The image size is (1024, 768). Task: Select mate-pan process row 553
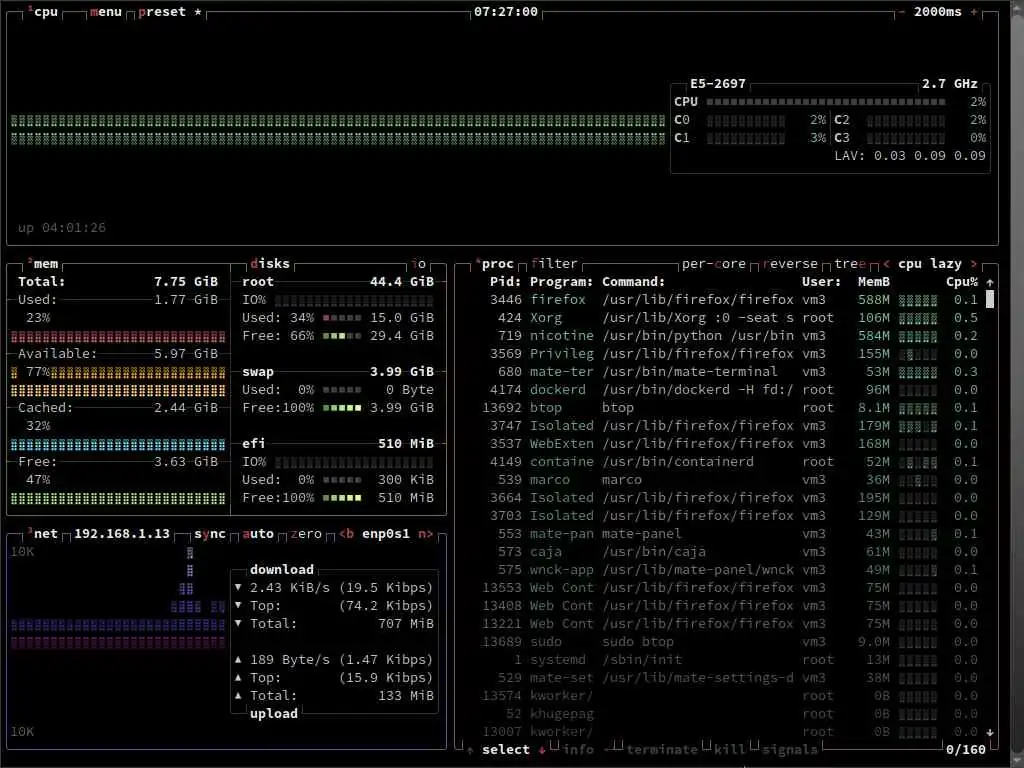tap(720, 534)
